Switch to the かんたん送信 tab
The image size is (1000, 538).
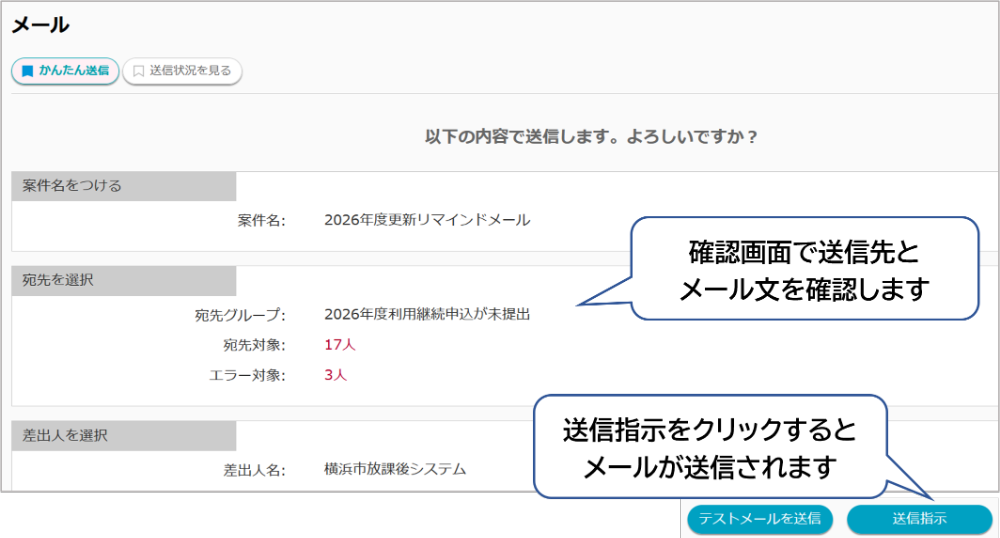[x=66, y=71]
